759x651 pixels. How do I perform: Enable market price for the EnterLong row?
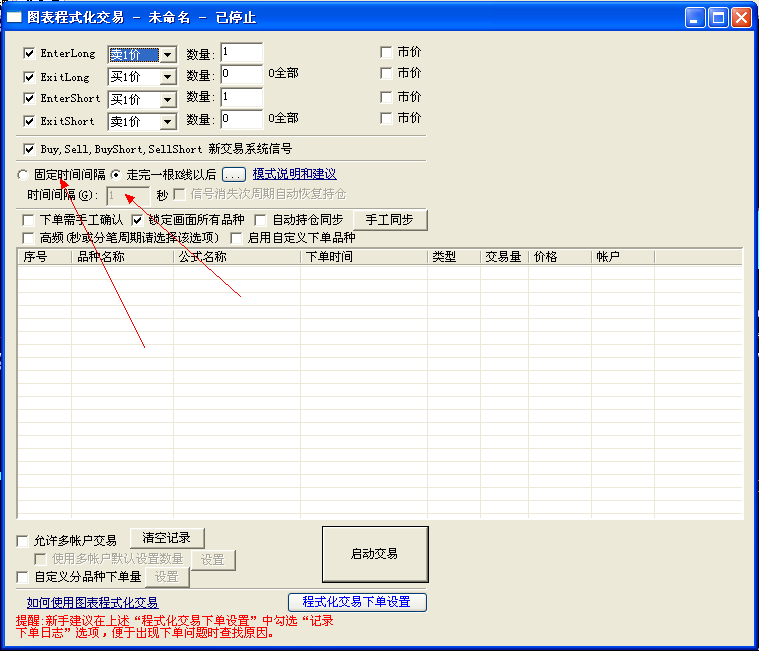coord(386,52)
